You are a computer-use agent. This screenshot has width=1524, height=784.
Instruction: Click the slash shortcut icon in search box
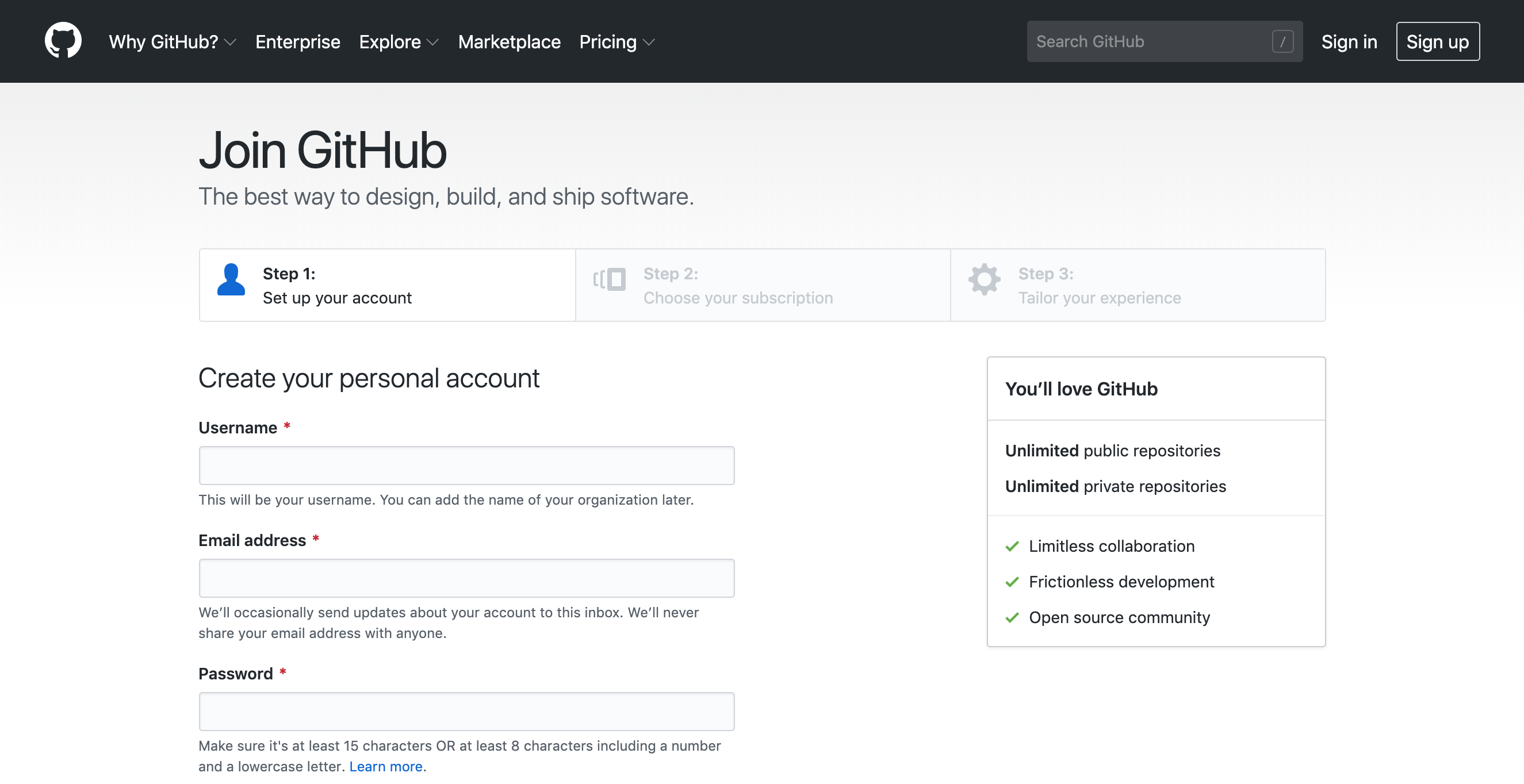point(1282,41)
